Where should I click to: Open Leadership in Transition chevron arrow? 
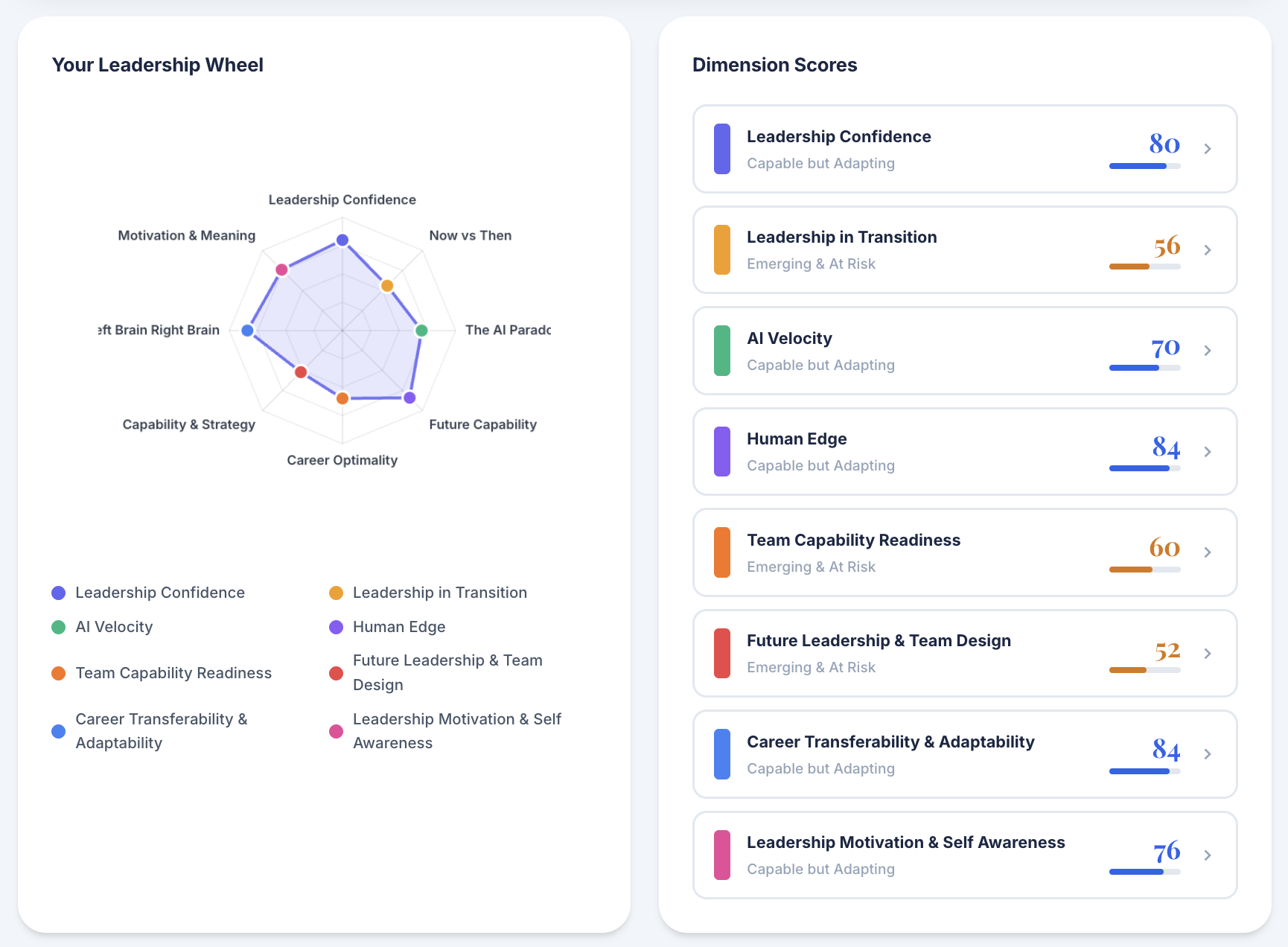point(1207,250)
